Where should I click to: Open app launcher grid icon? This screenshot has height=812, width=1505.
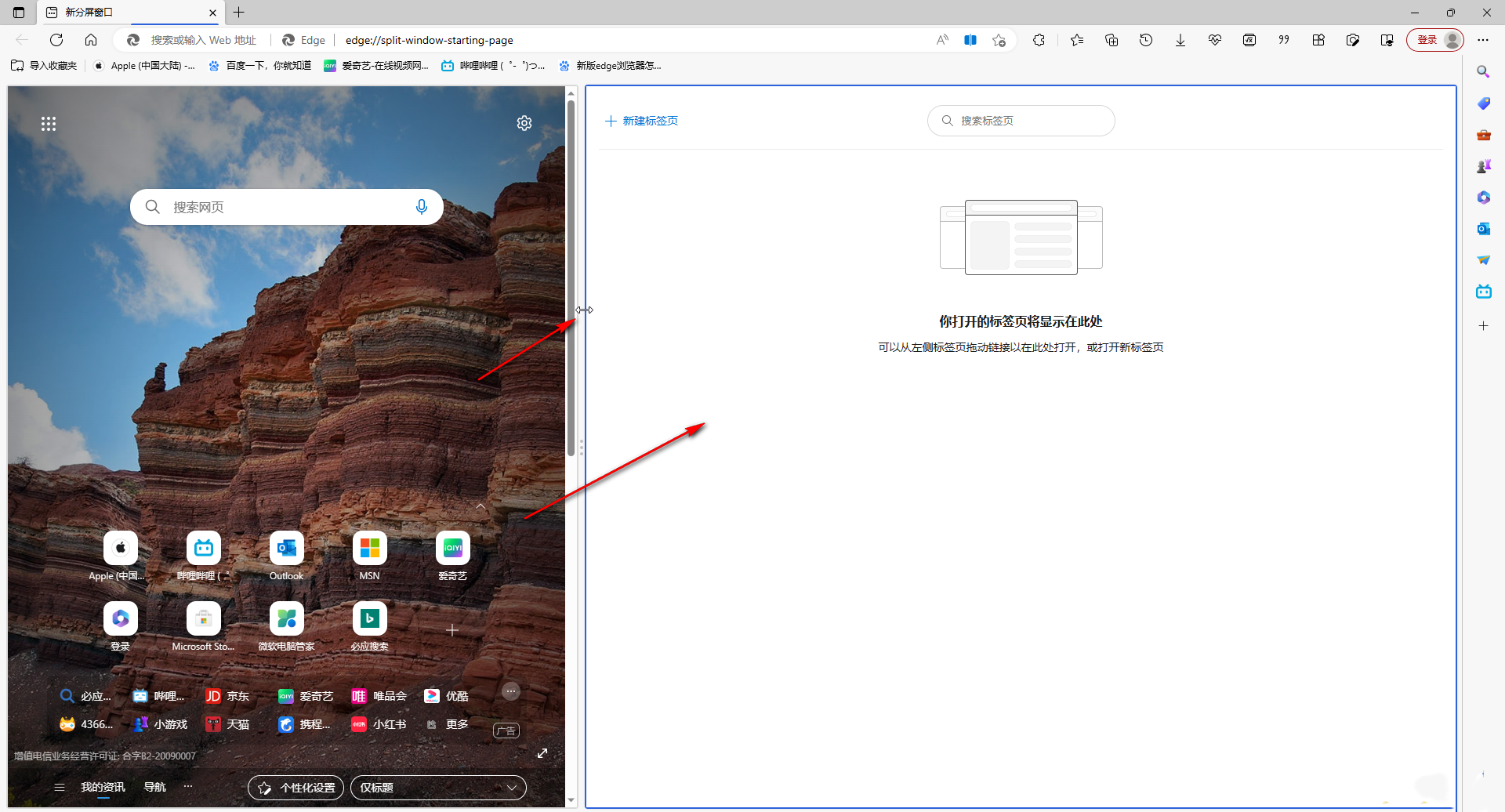click(49, 124)
